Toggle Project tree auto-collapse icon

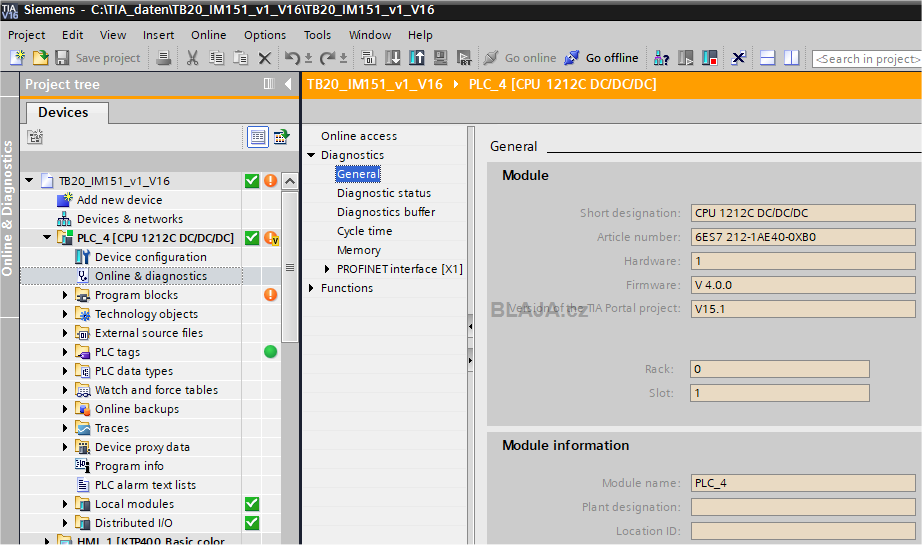click(269, 84)
